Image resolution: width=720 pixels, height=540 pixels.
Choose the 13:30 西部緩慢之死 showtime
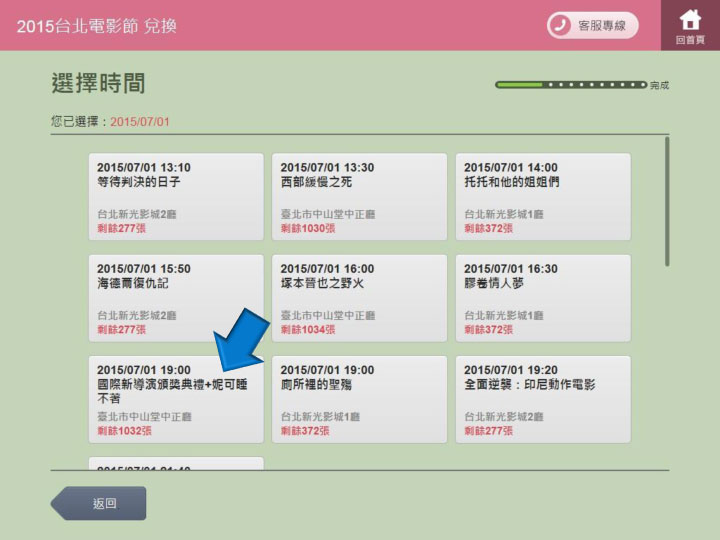point(359,196)
